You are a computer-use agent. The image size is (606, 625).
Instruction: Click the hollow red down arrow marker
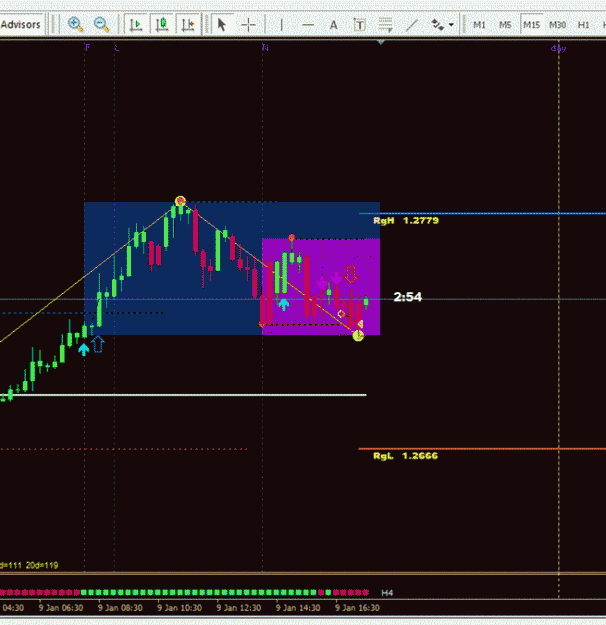point(350,274)
